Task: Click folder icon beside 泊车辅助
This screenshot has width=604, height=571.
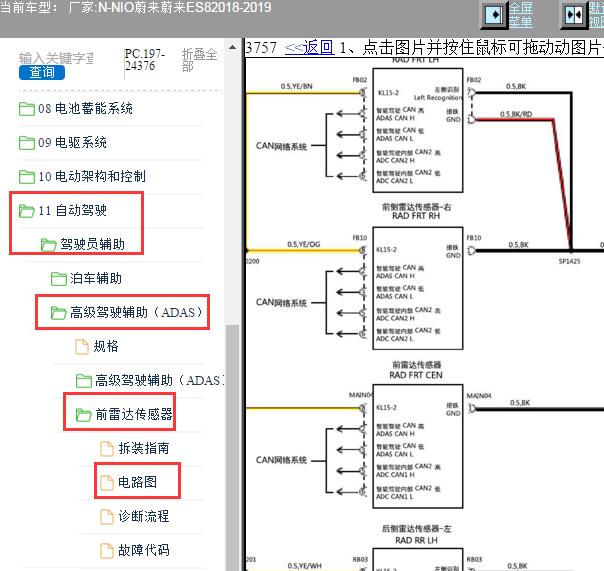Action: coord(59,279)
